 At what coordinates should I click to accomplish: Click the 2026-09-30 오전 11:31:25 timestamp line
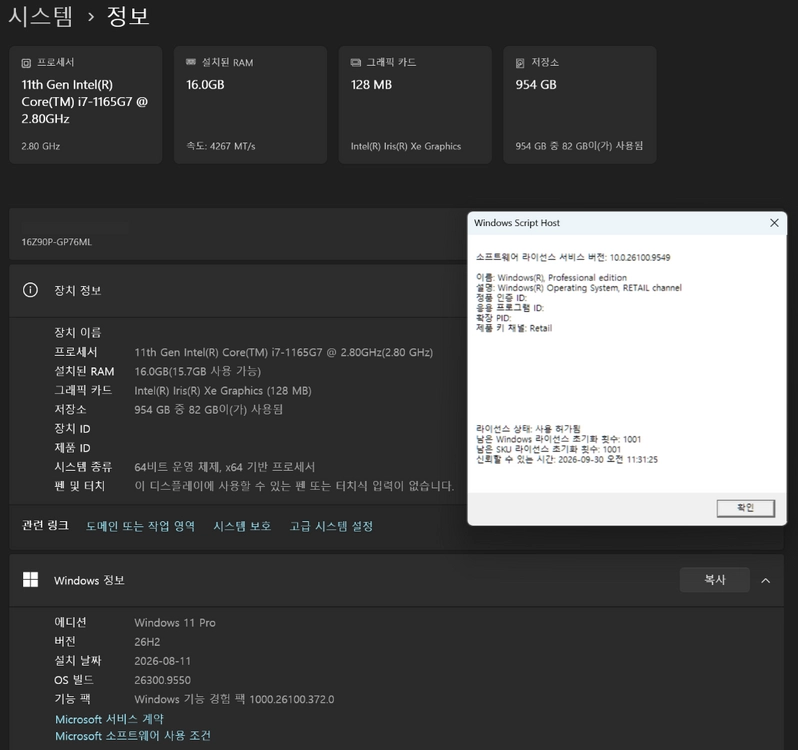567,459
